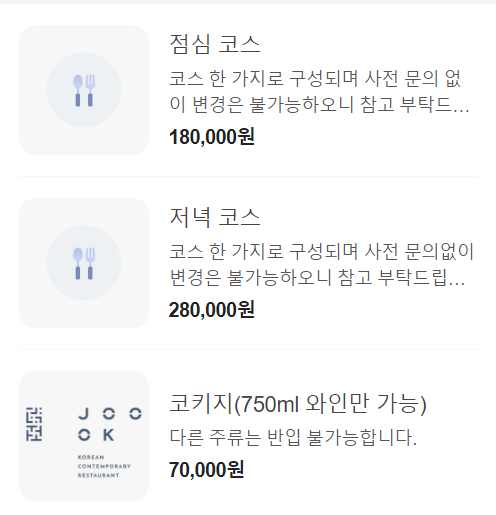Expand the truncated 점심 코스 description ellipsis

463,109
